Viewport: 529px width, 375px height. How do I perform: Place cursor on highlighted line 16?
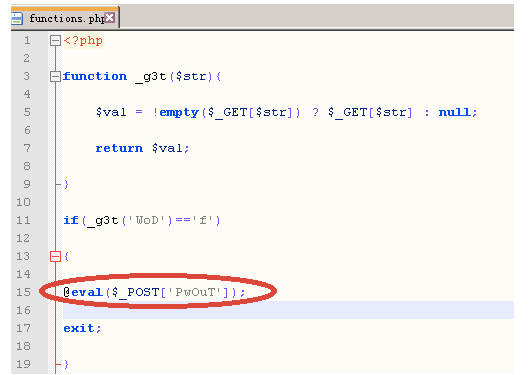pyautogui.click(x=288, y=310)
